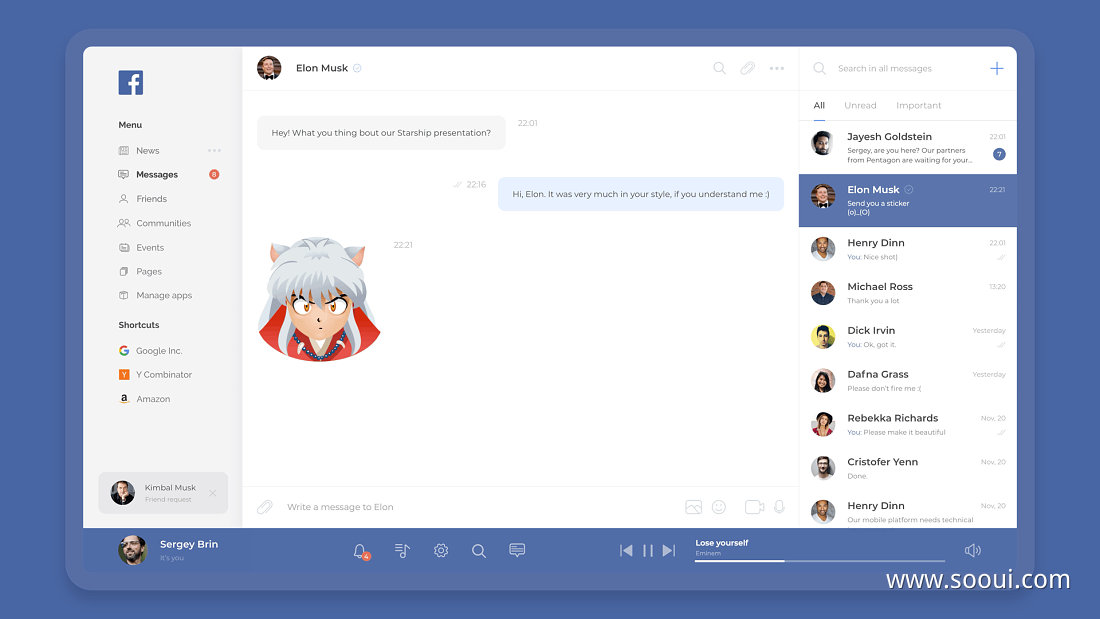Open Dick Irvin conversation

[908, 337]
